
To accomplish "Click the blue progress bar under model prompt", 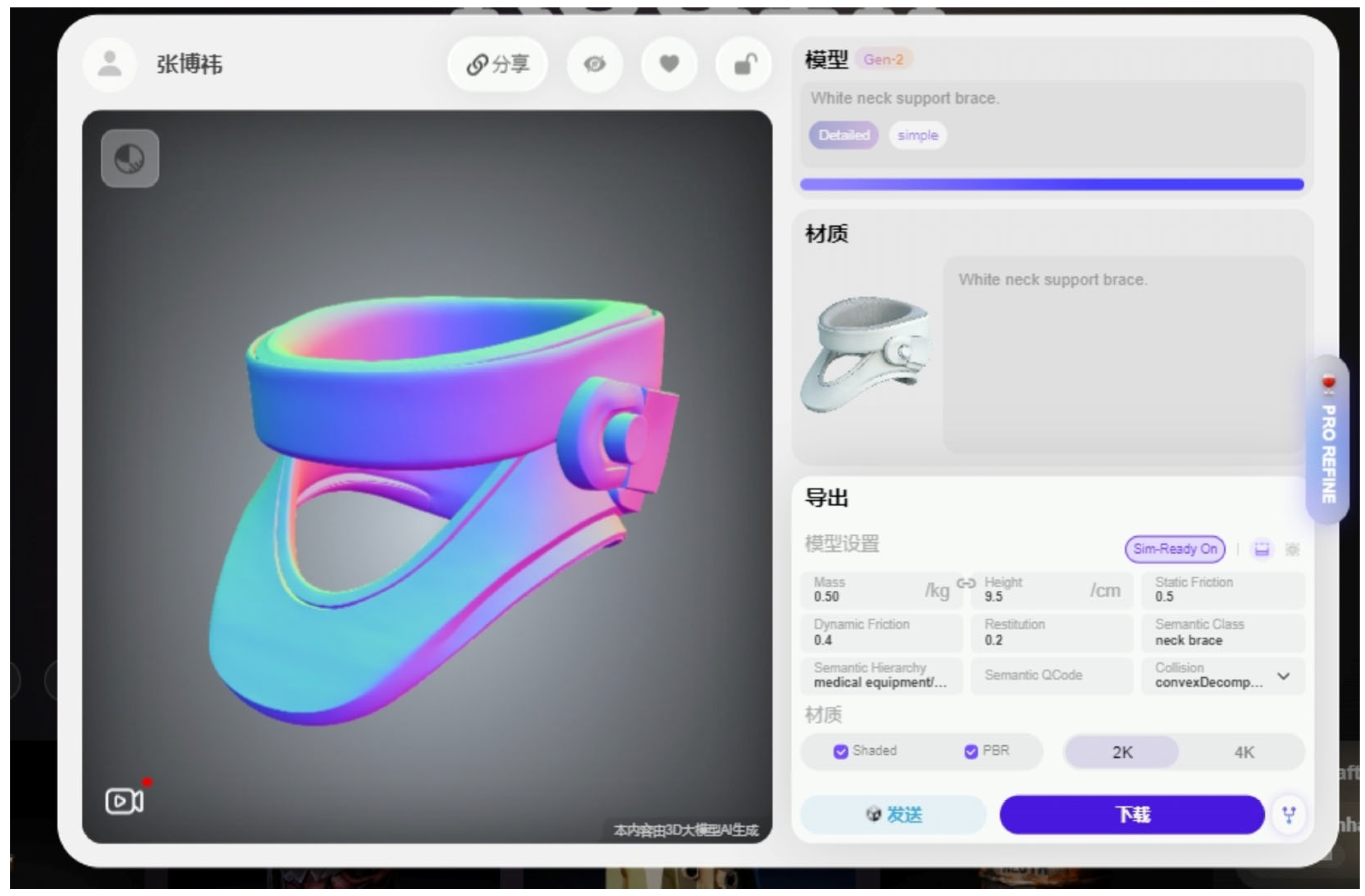I will point(1051,184).
